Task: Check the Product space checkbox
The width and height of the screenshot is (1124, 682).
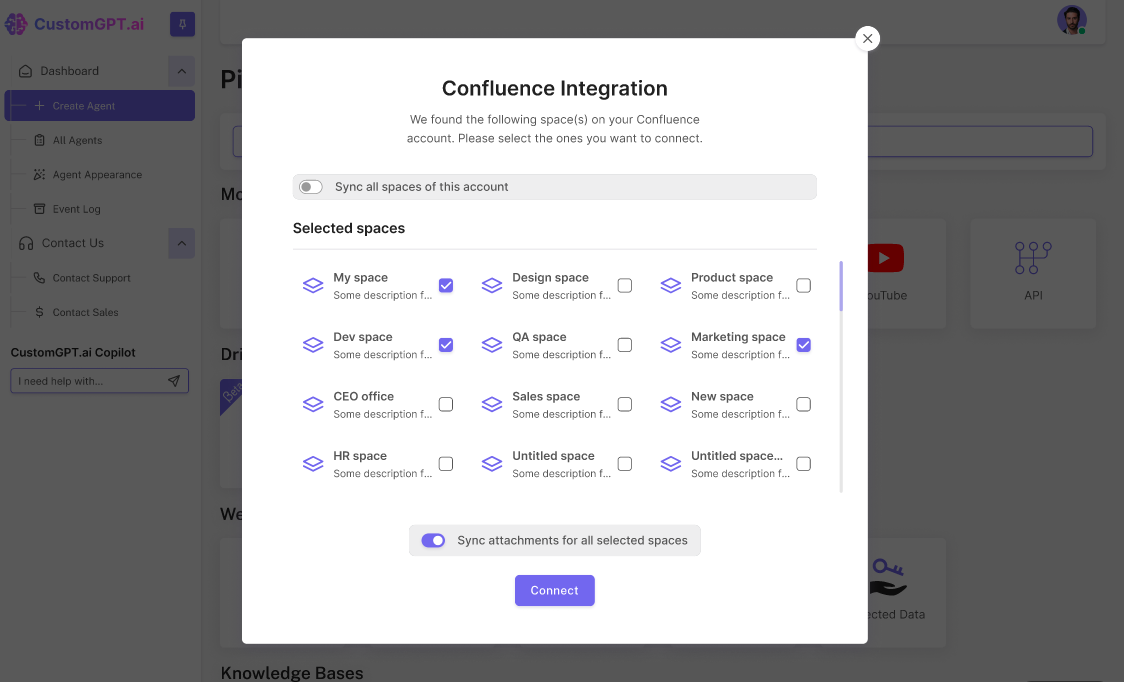Action: coord(804,285)
